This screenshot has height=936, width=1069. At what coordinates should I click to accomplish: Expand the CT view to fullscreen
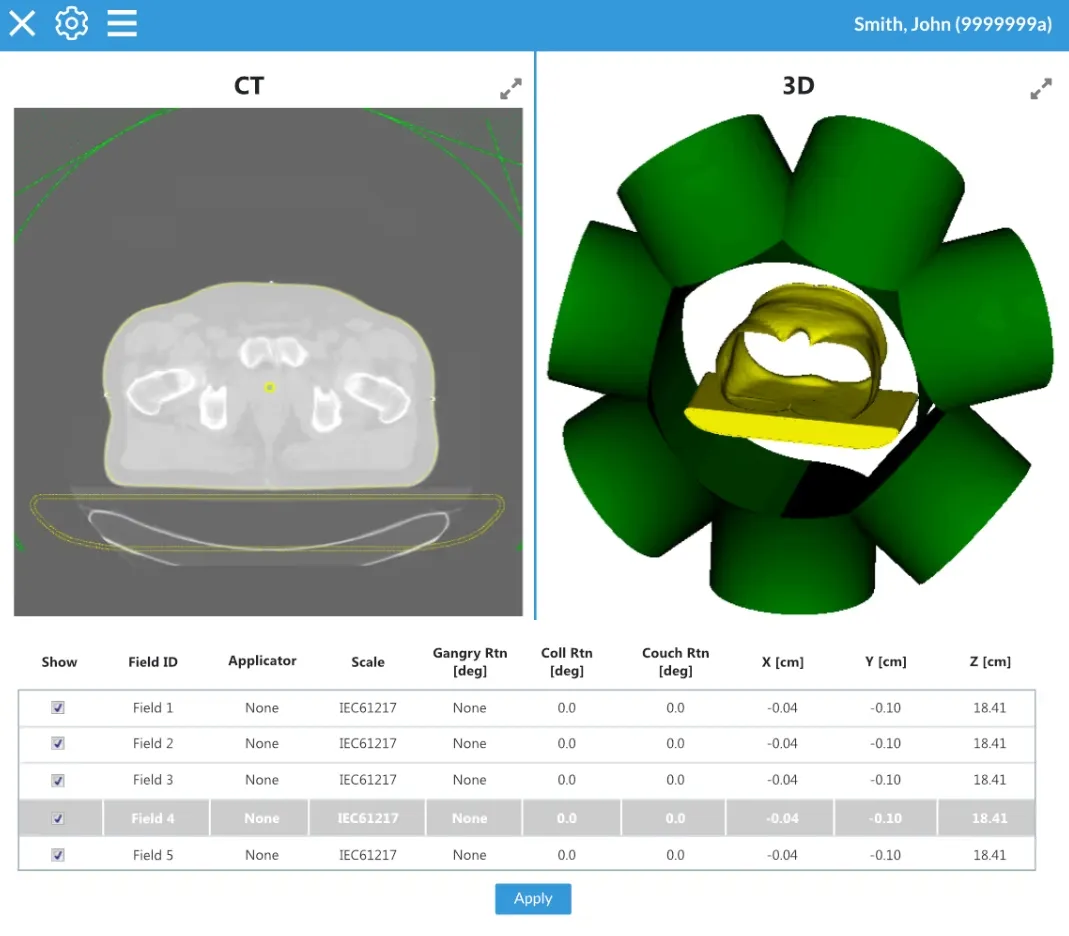[x=511, y=89]
